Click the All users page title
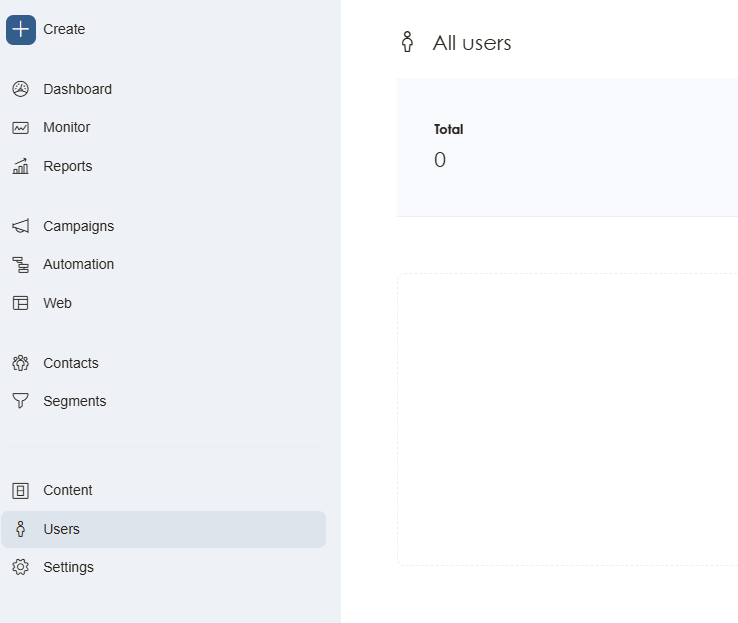 [x=472, y=43]
